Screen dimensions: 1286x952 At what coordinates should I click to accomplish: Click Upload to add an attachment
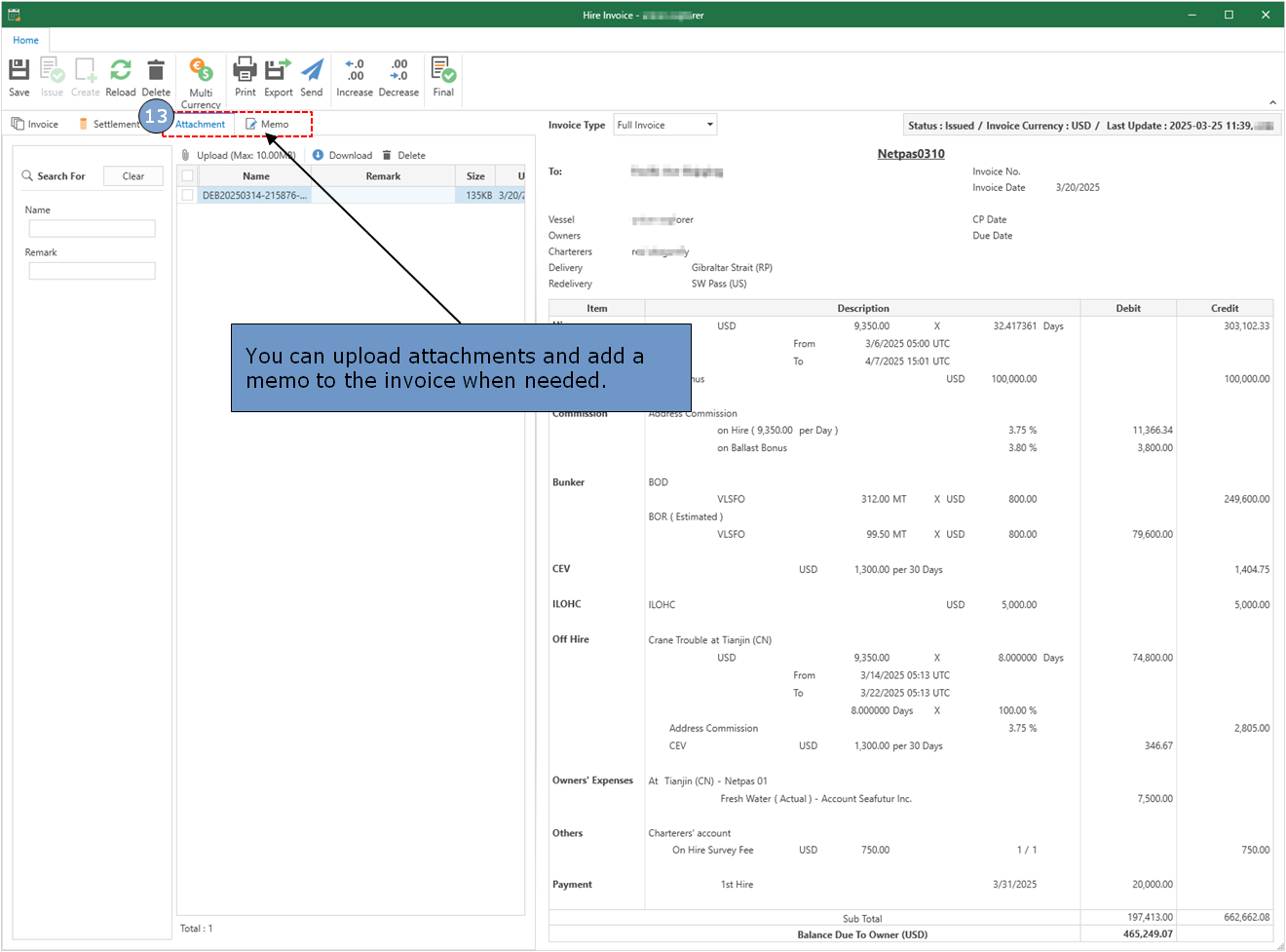pos(239,155)
